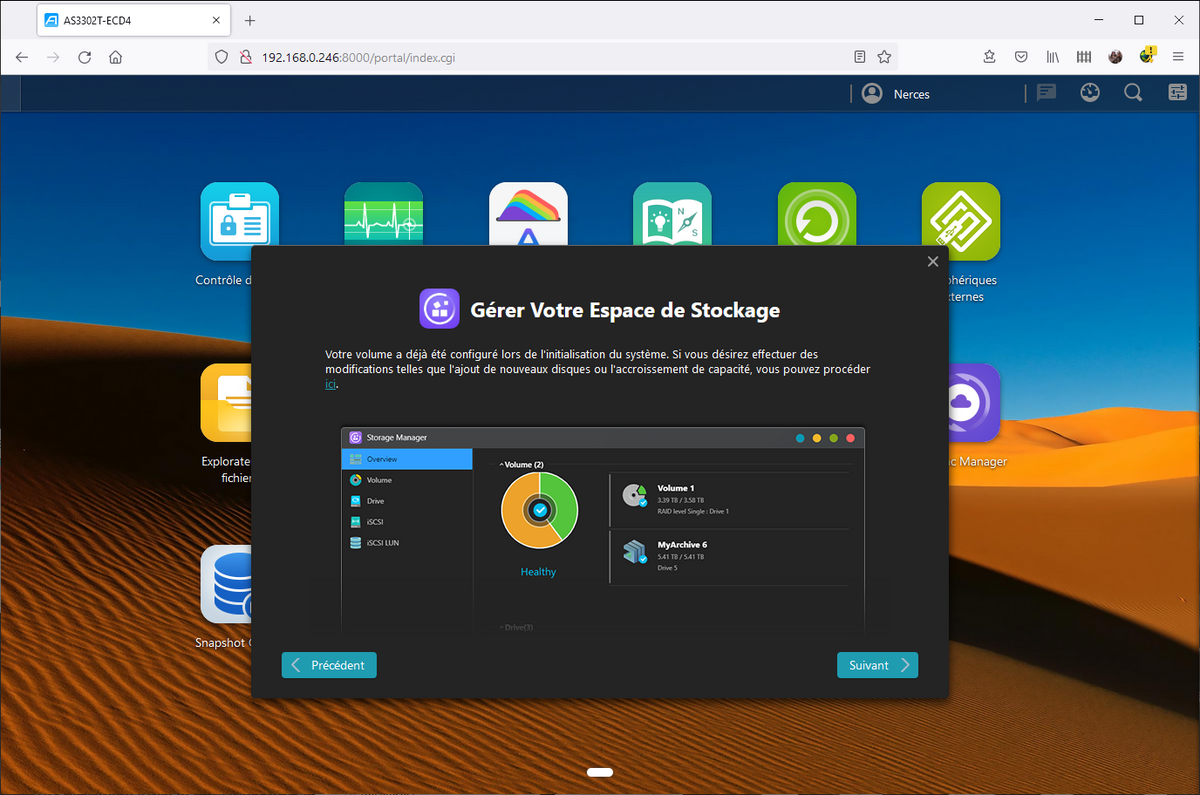
Task: Open the Nerces account menu
Action: (911, 94)
